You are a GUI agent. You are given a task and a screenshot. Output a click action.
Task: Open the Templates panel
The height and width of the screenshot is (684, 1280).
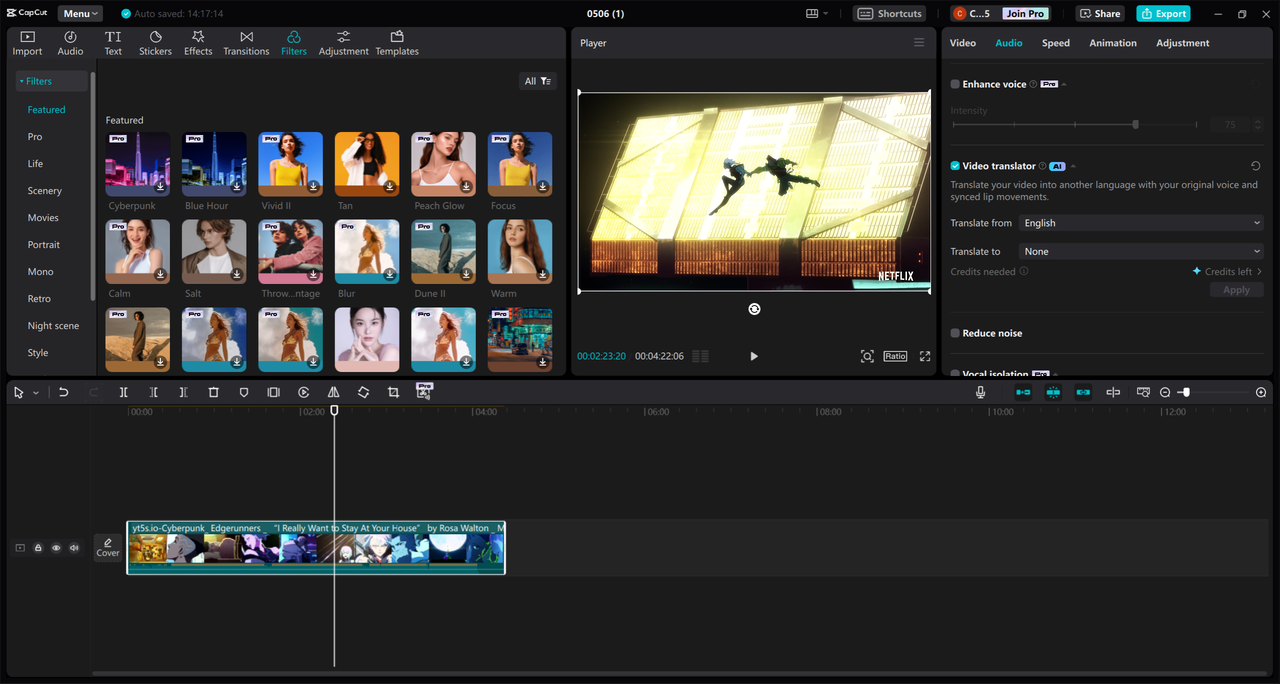coord(397,43)
